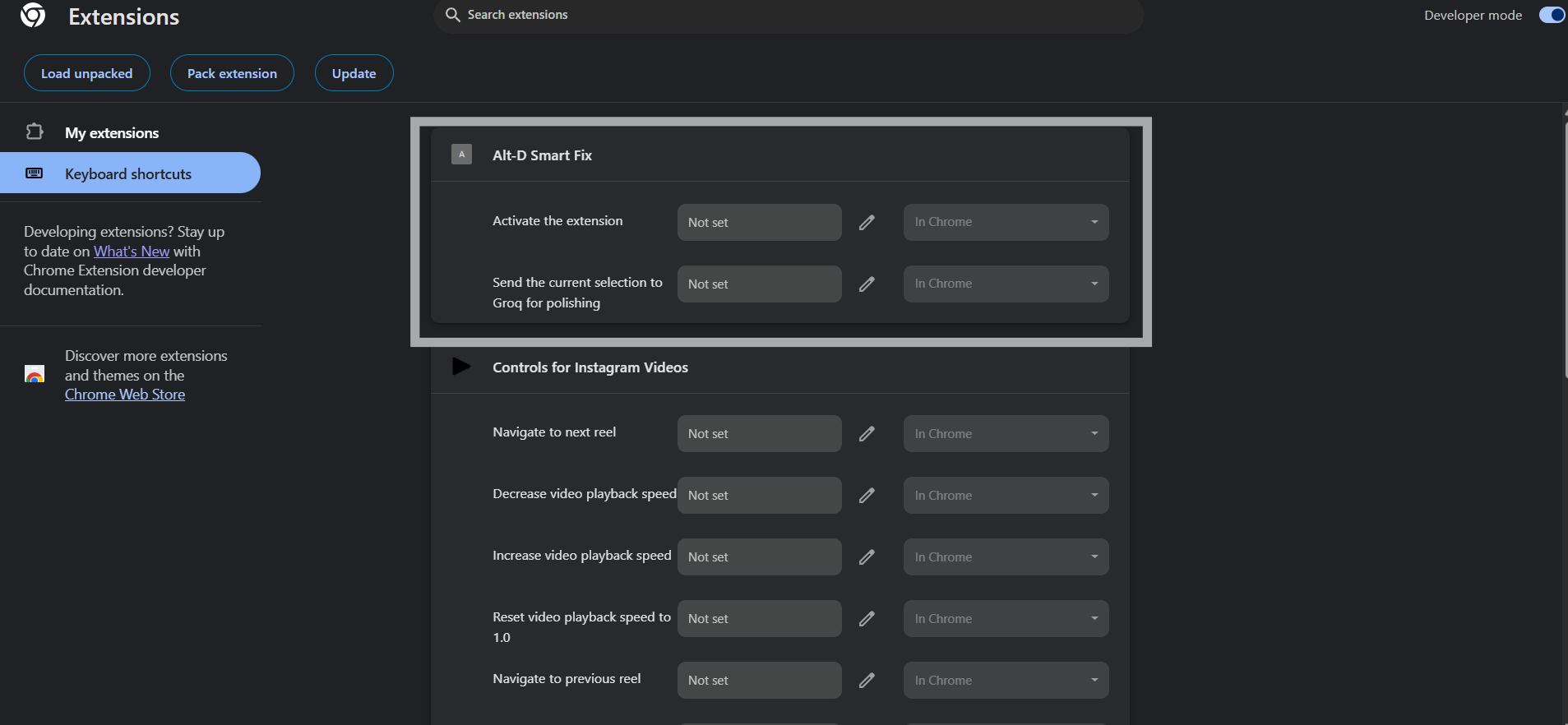Click the Extensions page heading

(x=124, y=16)
